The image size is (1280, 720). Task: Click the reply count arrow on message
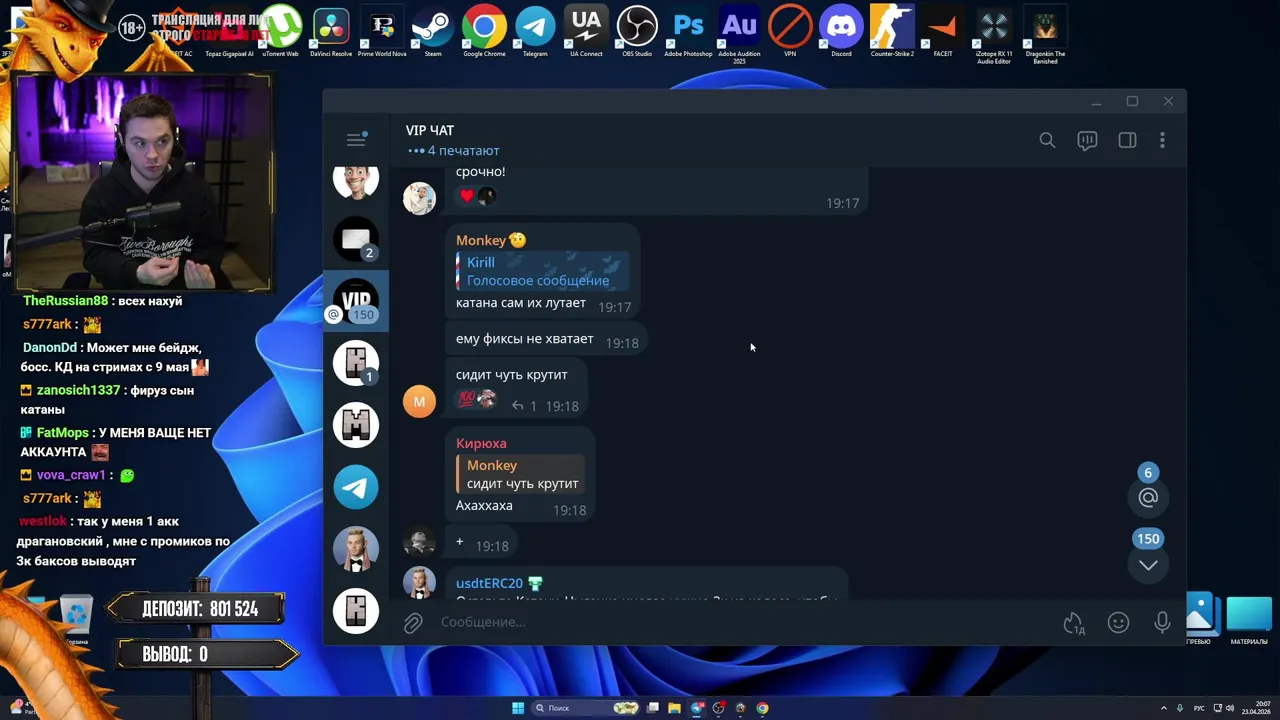[523, 406]
